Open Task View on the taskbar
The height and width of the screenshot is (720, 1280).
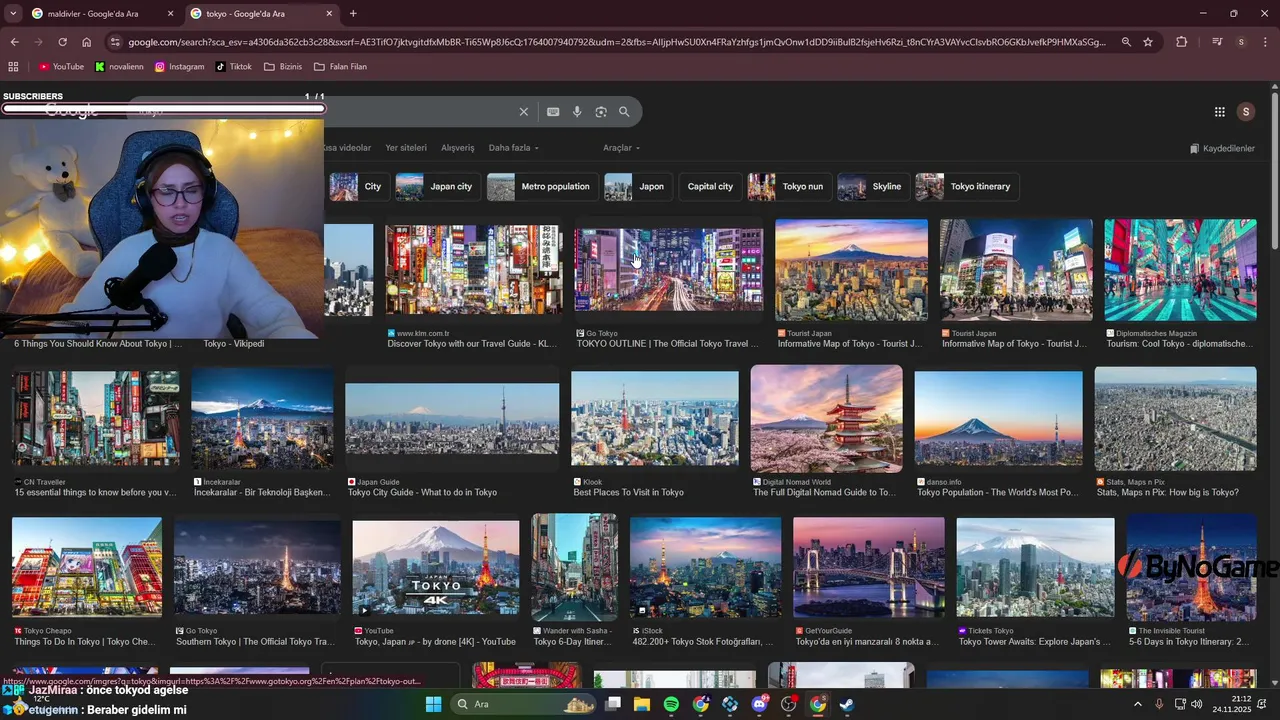613,704
